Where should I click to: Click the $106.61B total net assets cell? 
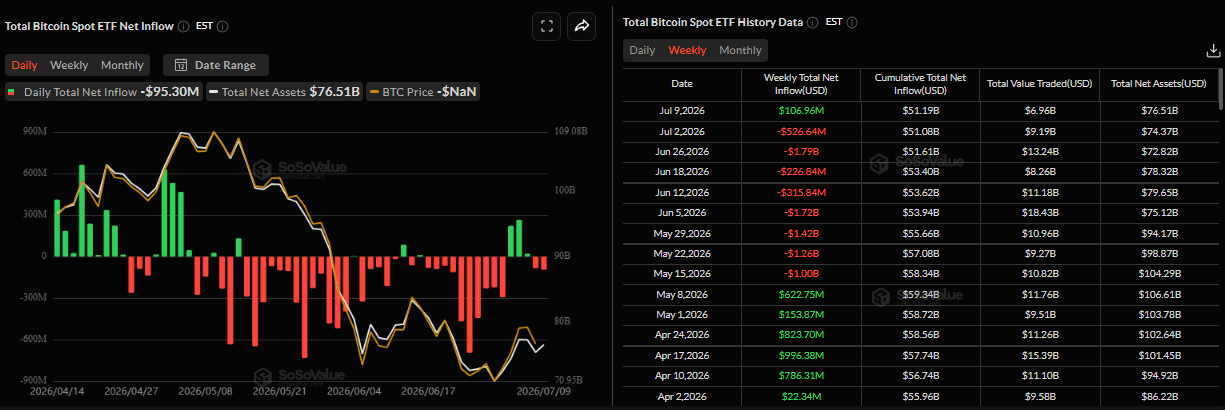point(1158,294)
